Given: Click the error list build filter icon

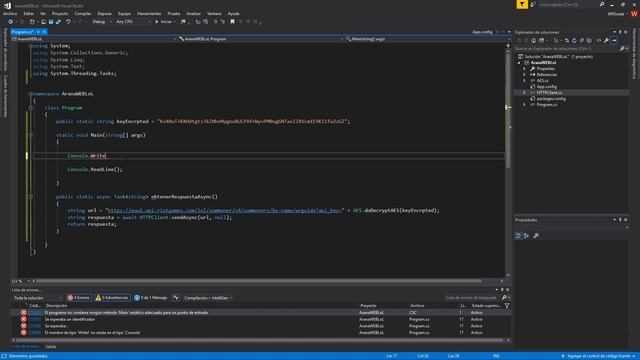Looking at the screenshot, I should [x=176, y=298].
